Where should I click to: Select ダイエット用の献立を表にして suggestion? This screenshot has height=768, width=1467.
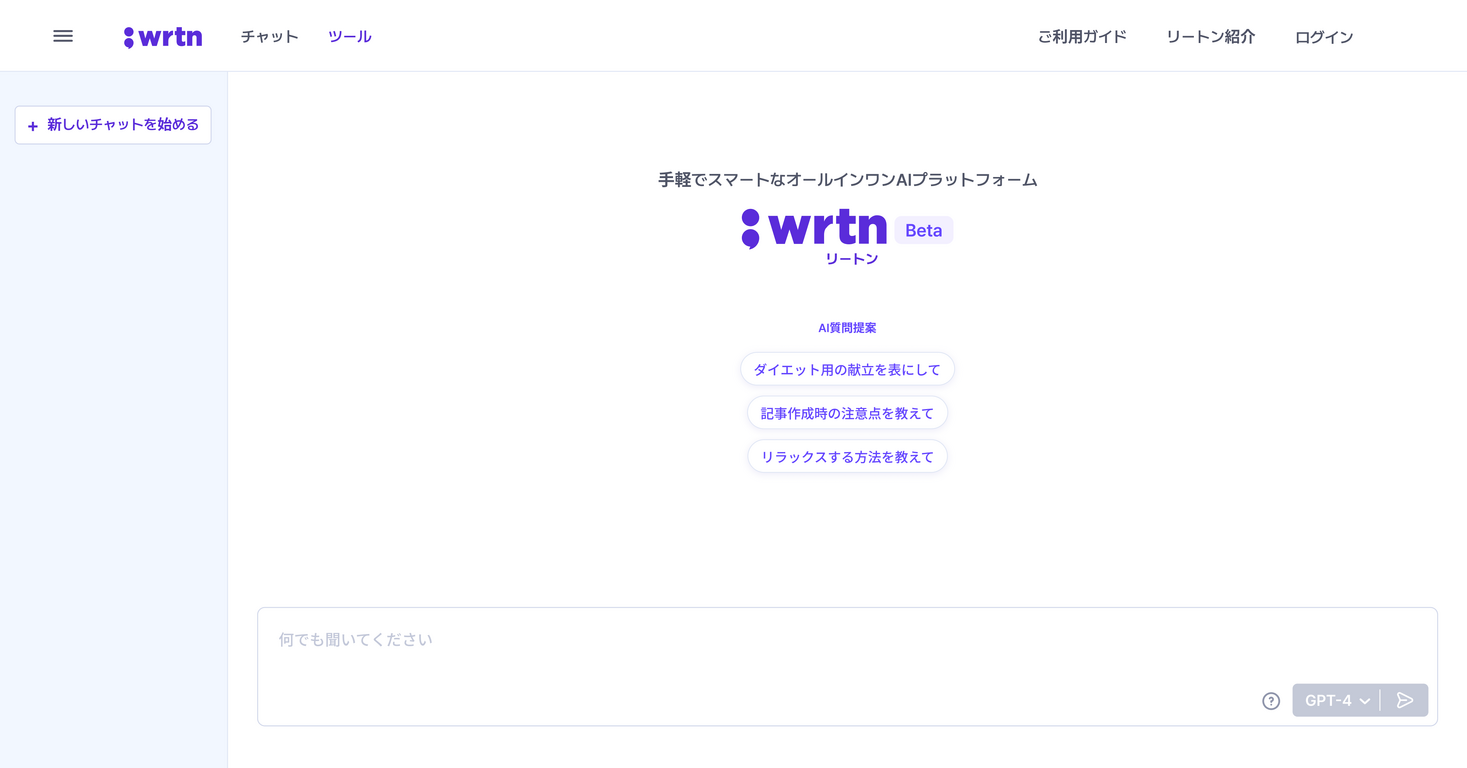[847, 368]
